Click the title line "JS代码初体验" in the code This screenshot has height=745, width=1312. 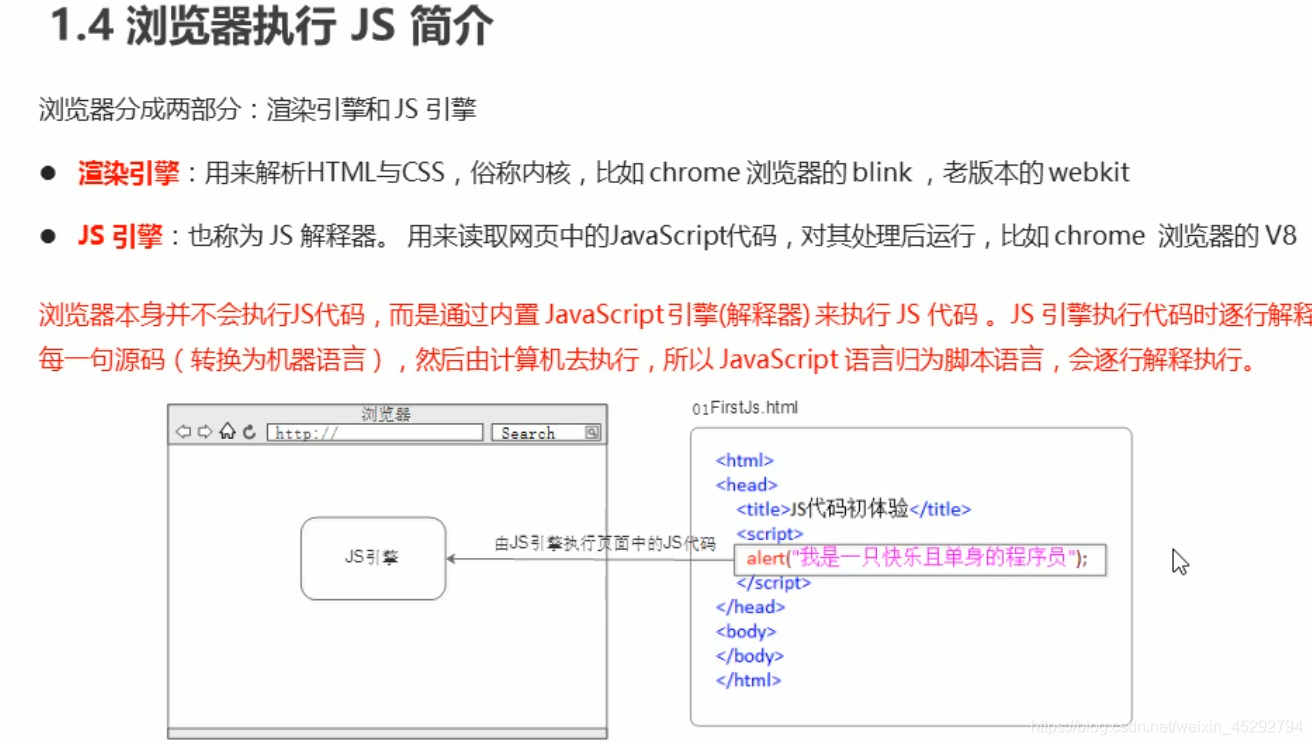[x=854, y=509]
